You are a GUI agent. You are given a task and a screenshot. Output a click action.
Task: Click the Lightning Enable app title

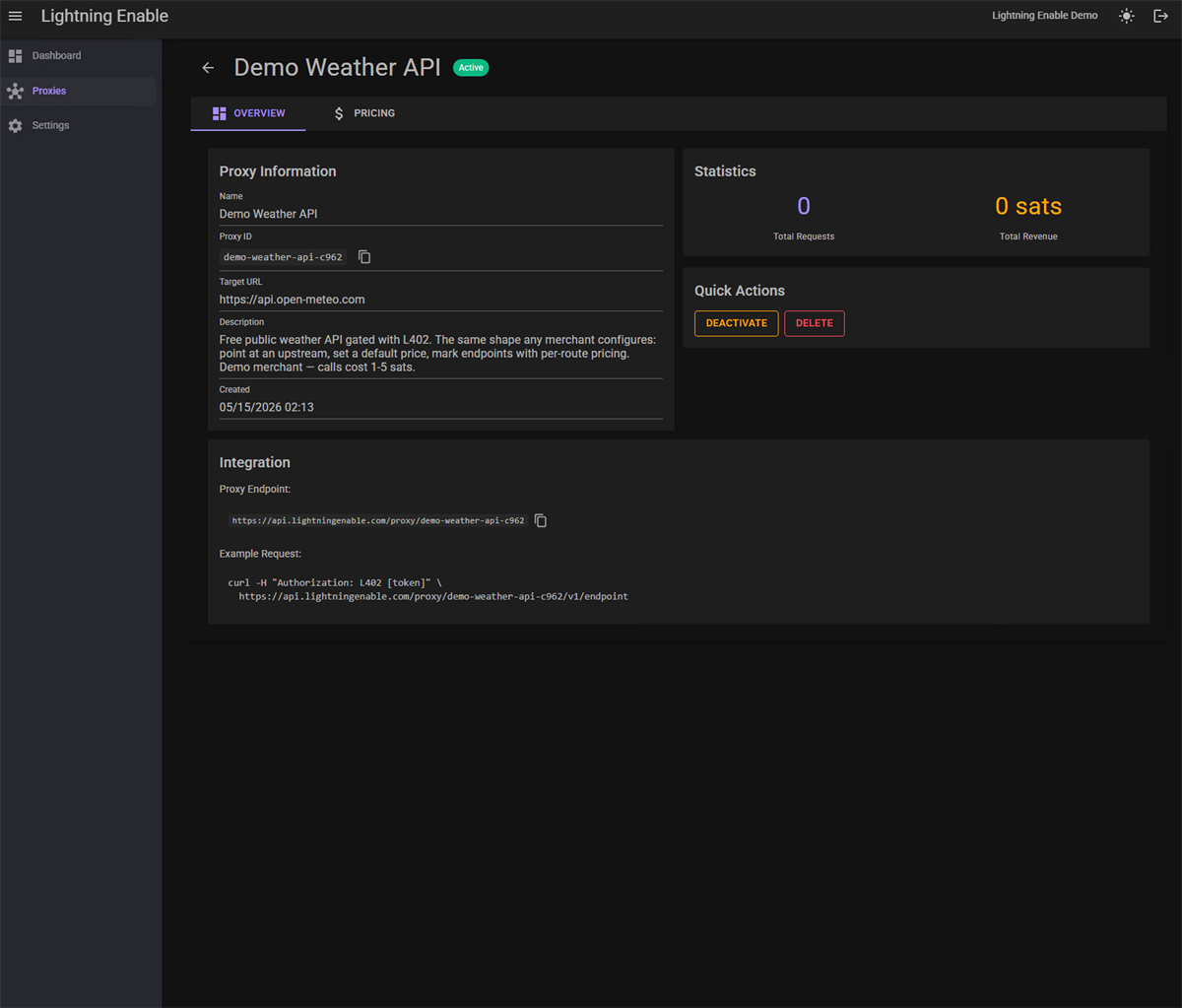(x=104, y=16)
